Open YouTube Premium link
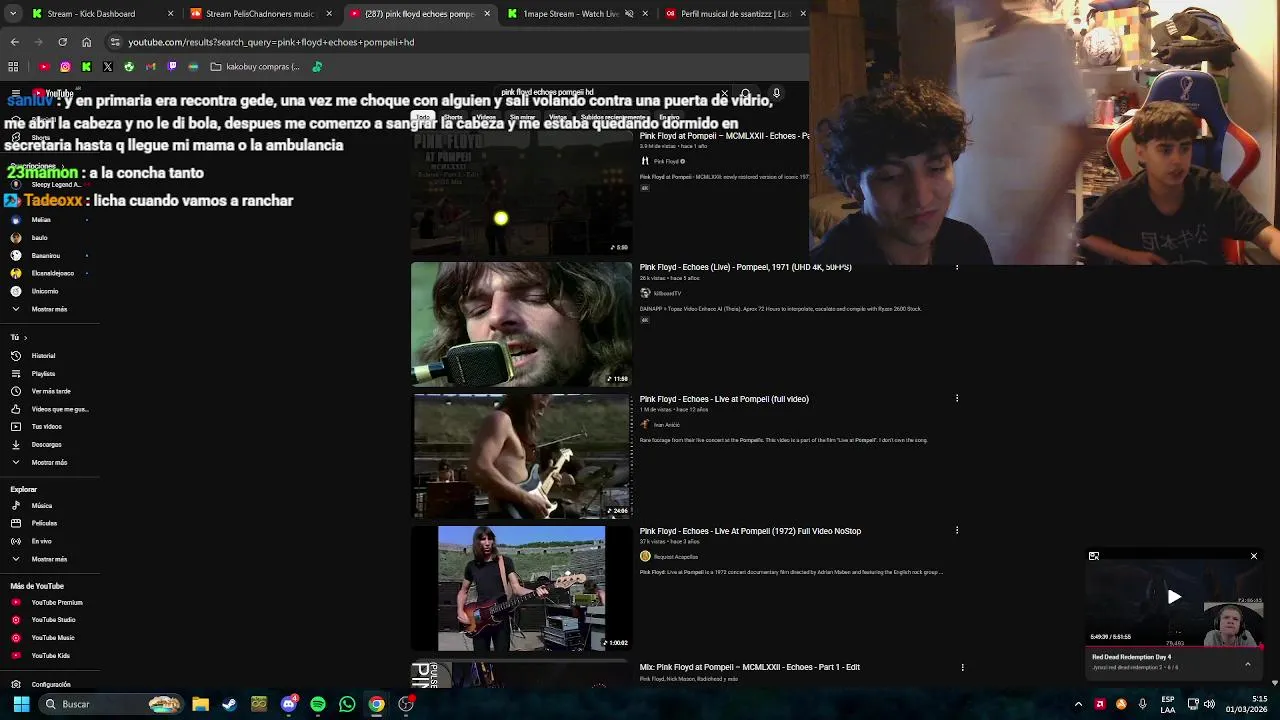Image resolution: width=1280 pixels, height=720 pixels. click(x=56, y=603)
